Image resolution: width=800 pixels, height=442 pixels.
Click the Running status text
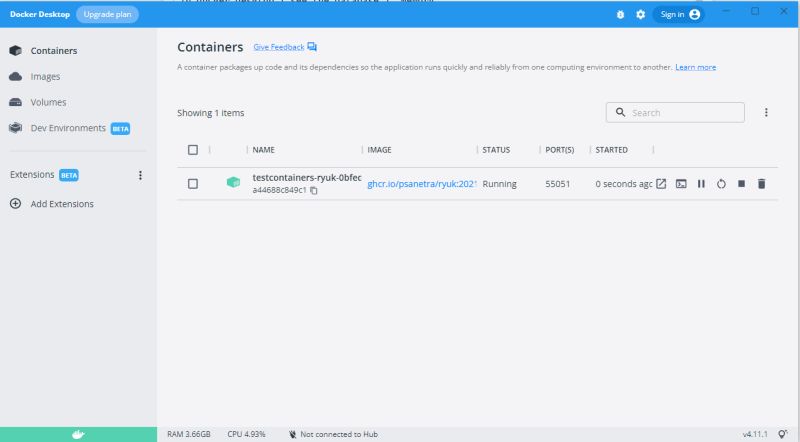click(499, 184)
